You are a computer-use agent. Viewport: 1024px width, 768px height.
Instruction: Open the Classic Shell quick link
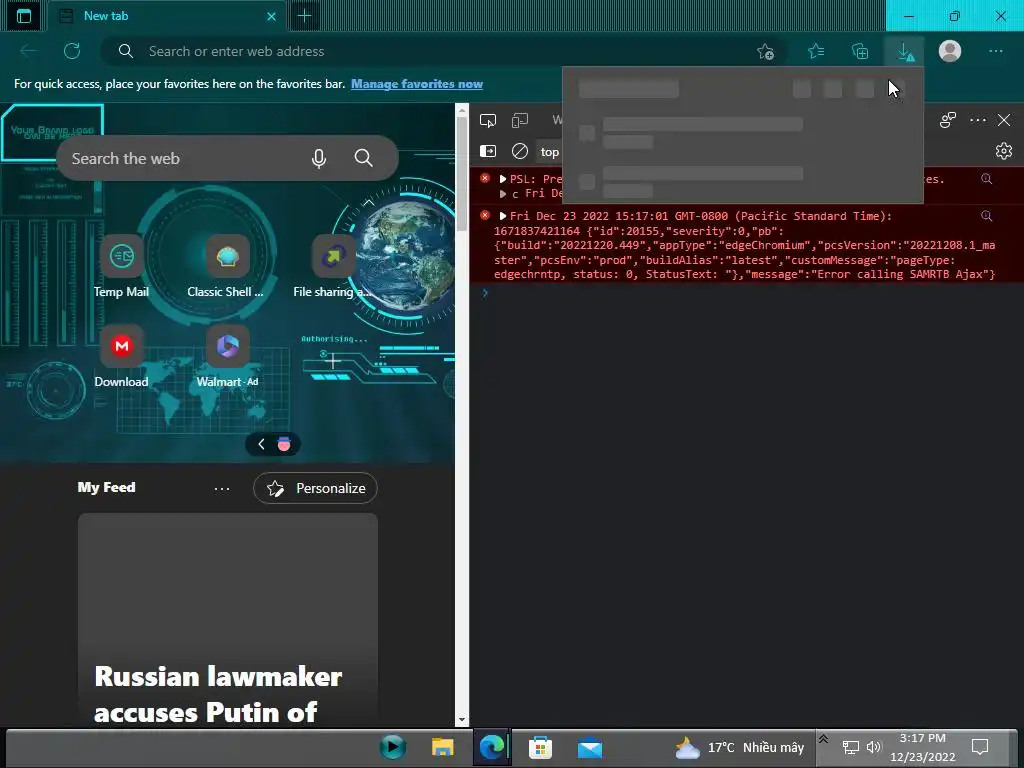[226, 266]
